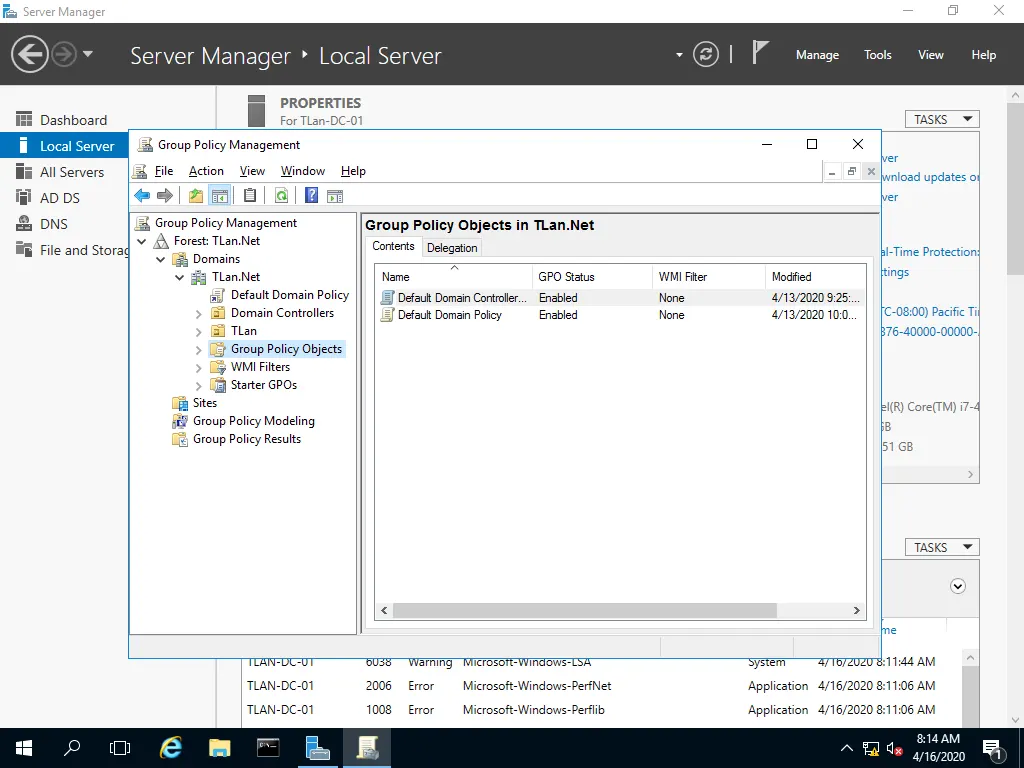Switch to Command Prompt in the taskbar
Image resolution: width=1024 pixels, height=768 pixels.
click(x=268, y=748)
